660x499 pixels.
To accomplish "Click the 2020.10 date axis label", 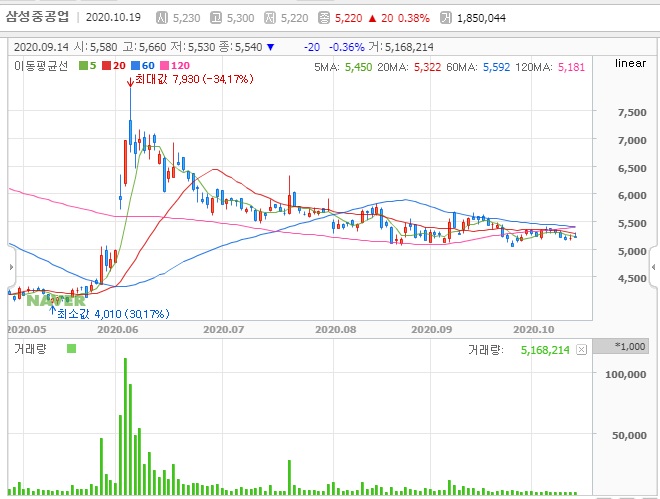I will coord(533,329).
